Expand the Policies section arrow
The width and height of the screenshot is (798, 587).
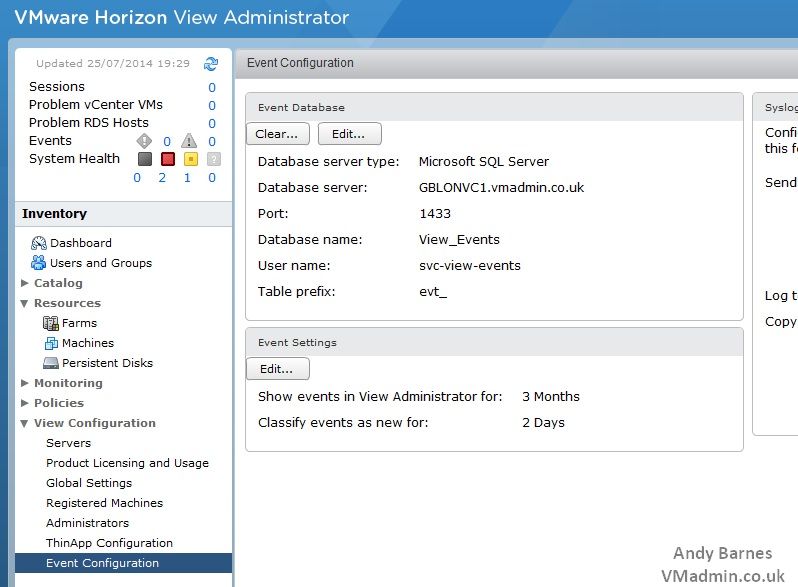pos(24,403)
